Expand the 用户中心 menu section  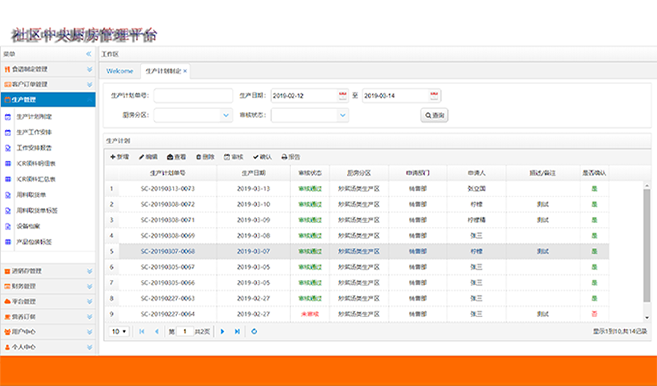pos(48,332)
